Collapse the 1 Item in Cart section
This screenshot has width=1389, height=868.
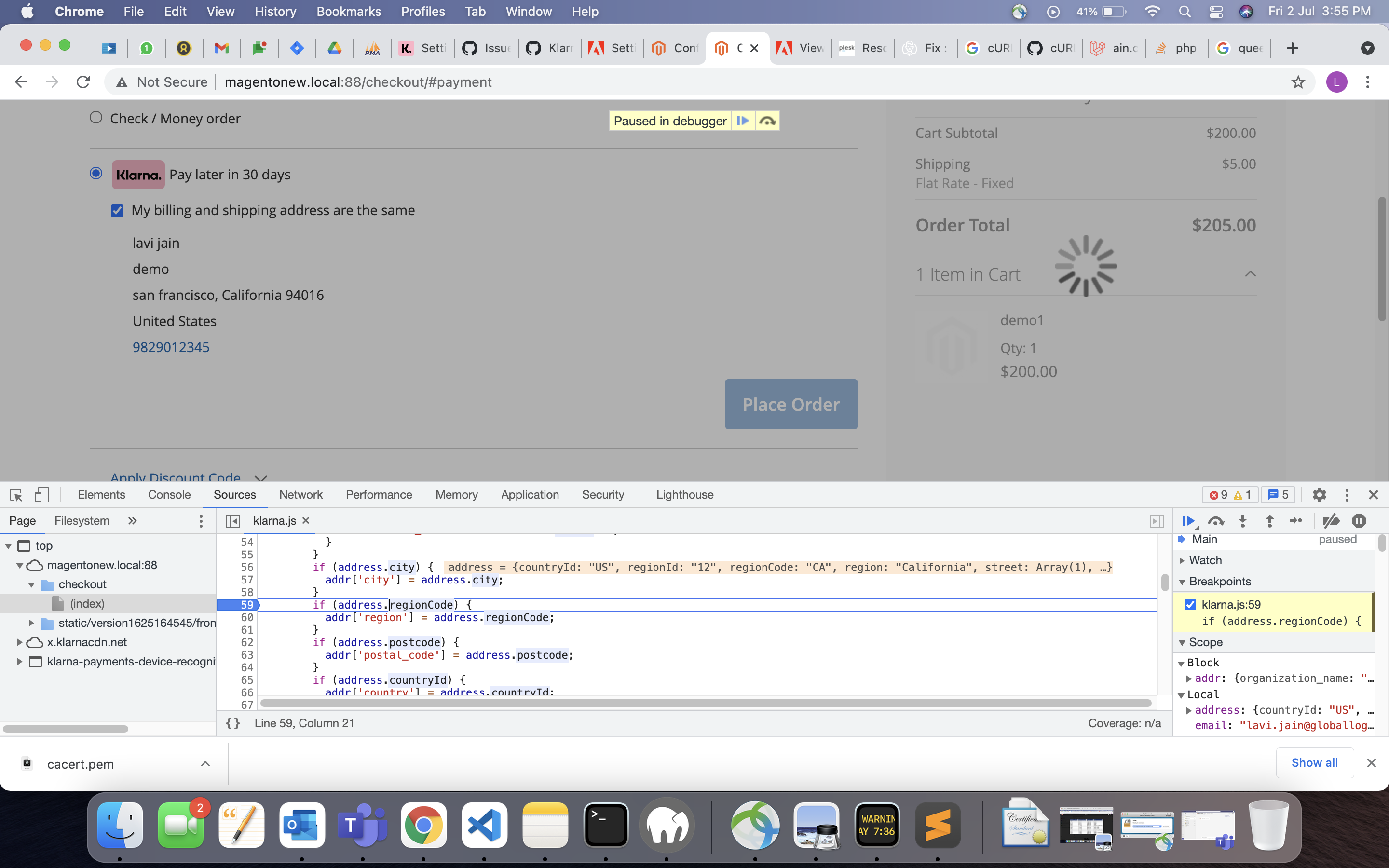tap(1250, 274)
